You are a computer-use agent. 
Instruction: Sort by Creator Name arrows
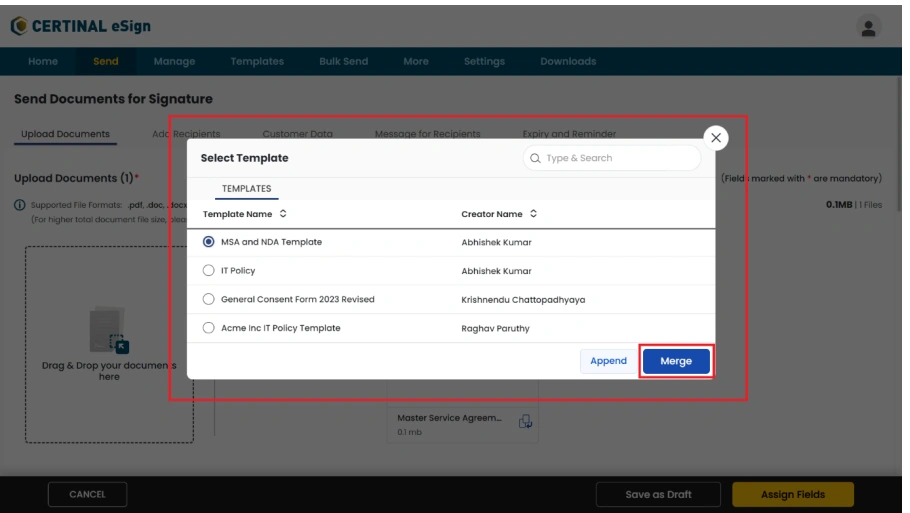(x=533, y=214)
